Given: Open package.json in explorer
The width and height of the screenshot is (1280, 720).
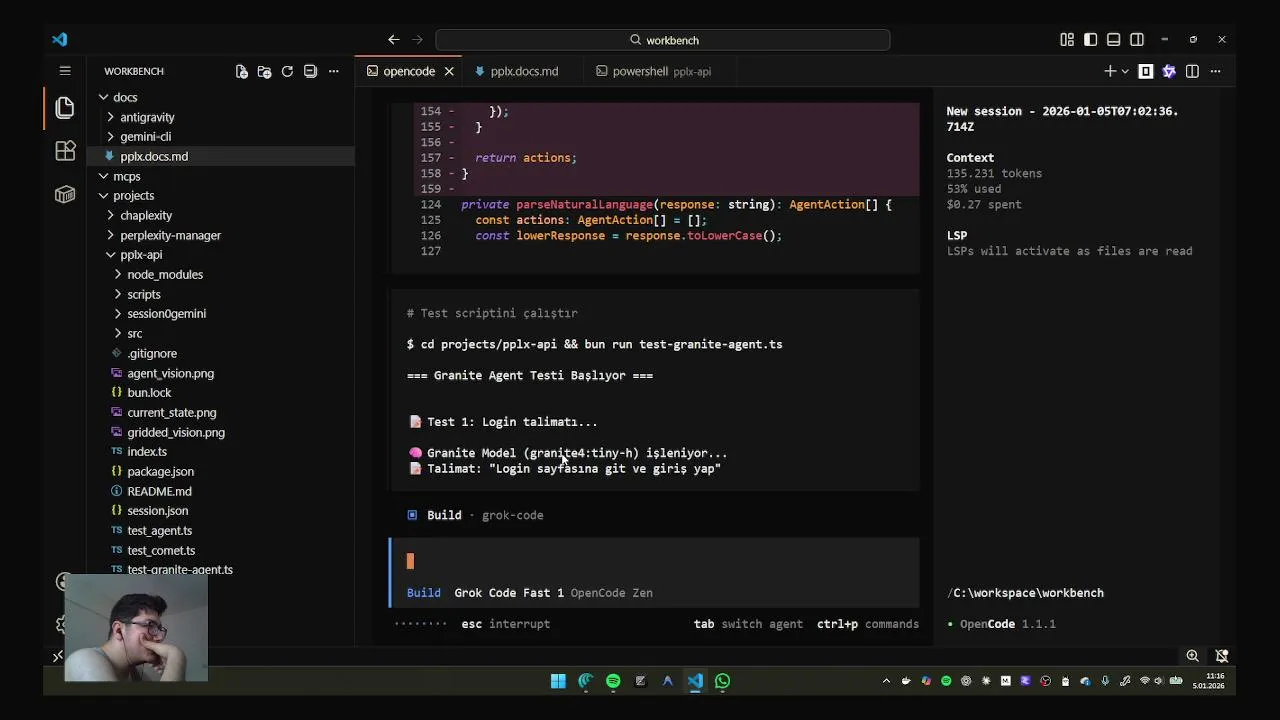Looking at the screenshot, I should pos(220,471).
